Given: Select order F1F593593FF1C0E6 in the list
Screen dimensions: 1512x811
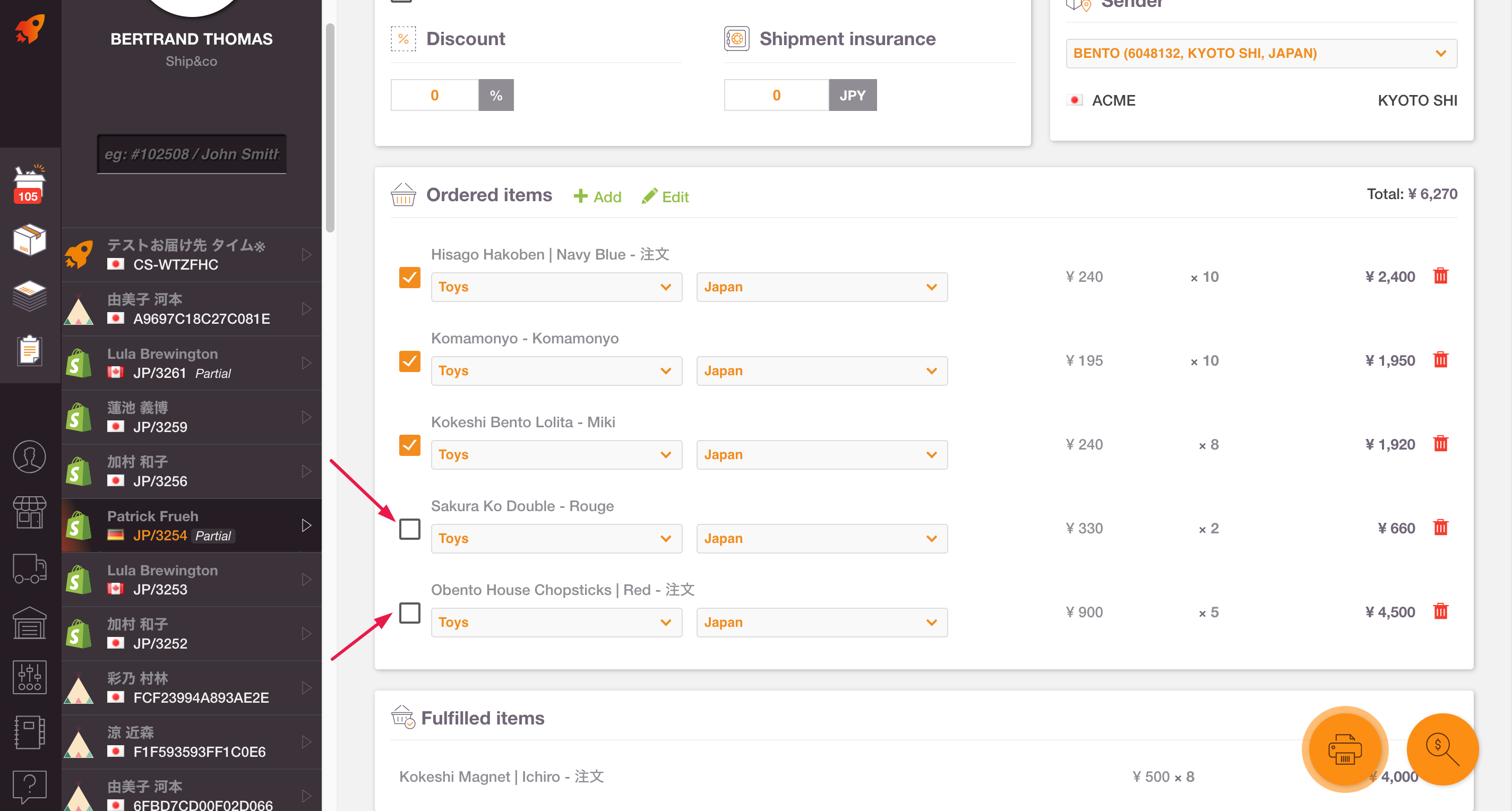Looking at the screenshot, I should pos(191,742).
